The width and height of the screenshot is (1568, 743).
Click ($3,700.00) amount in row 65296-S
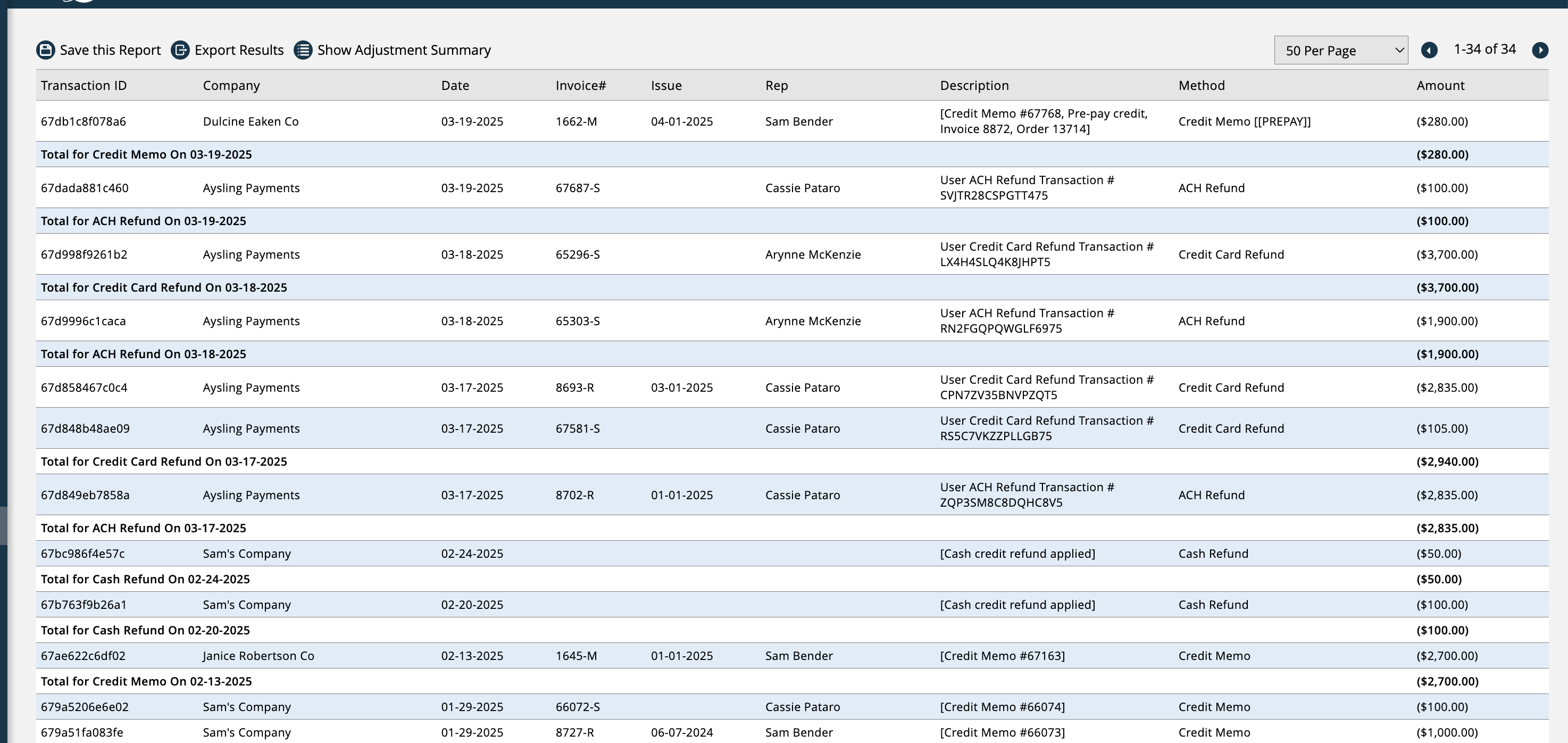[1447, 254]
